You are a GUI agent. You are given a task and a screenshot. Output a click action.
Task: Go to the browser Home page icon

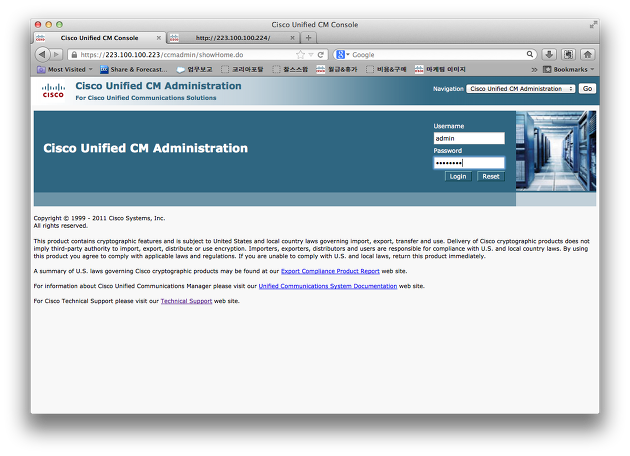pyautogui.click(x=587, y=54)
